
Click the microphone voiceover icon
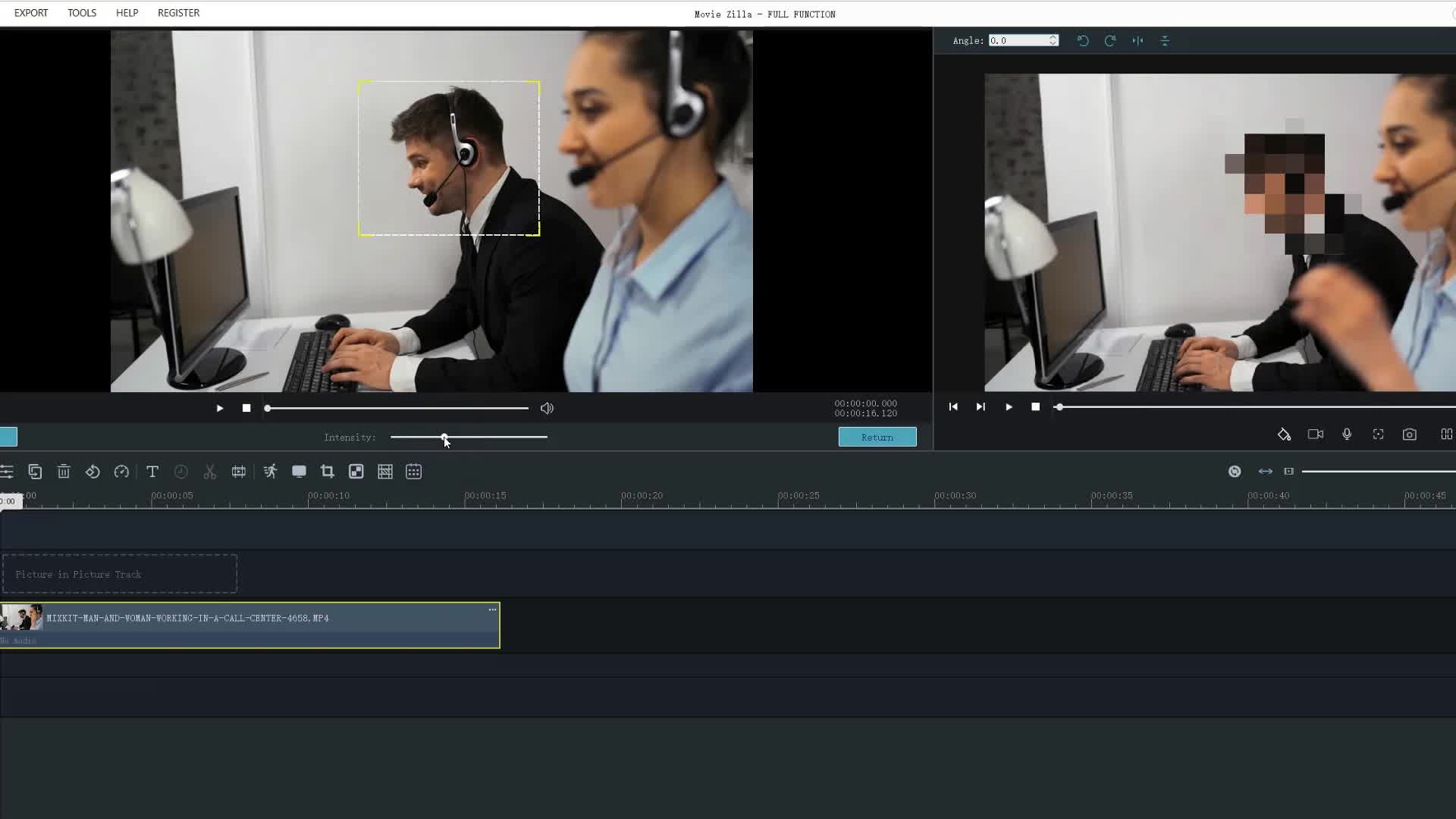[x=1347, y=435]
